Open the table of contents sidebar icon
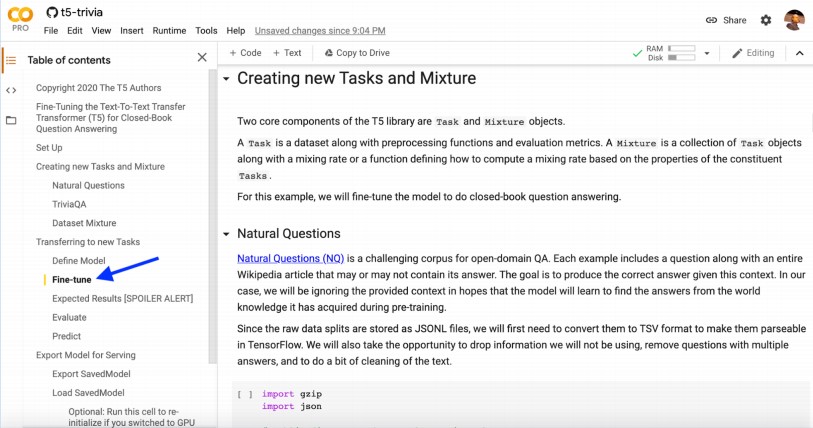 tap(11, 60)
